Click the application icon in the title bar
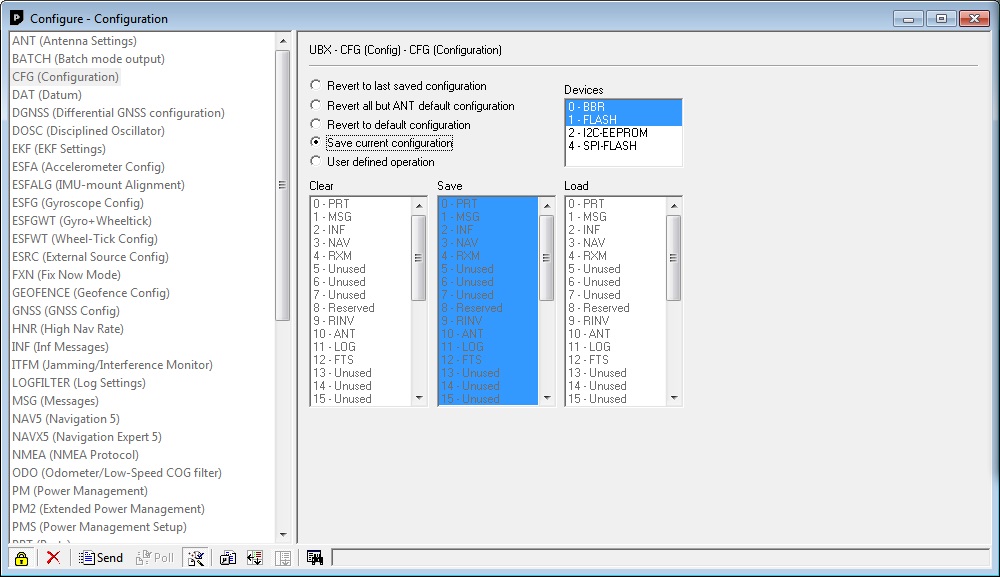Viewport: 1000px width, 577px height. click(17, 18)
